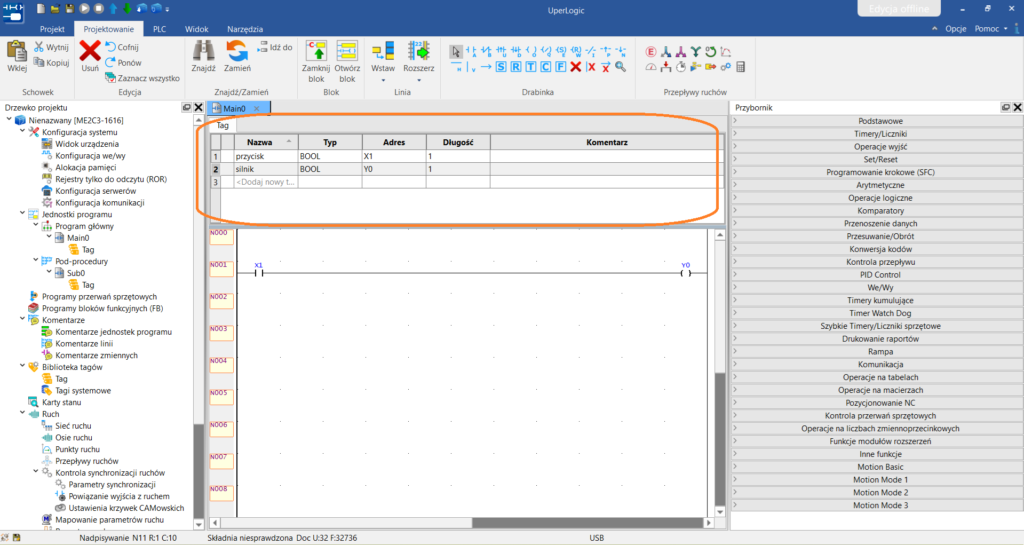This screenshot has width=1024, height=545.
Task: Select the arrow pointer tool in Drabinka
Action: (x=456, y=52)
